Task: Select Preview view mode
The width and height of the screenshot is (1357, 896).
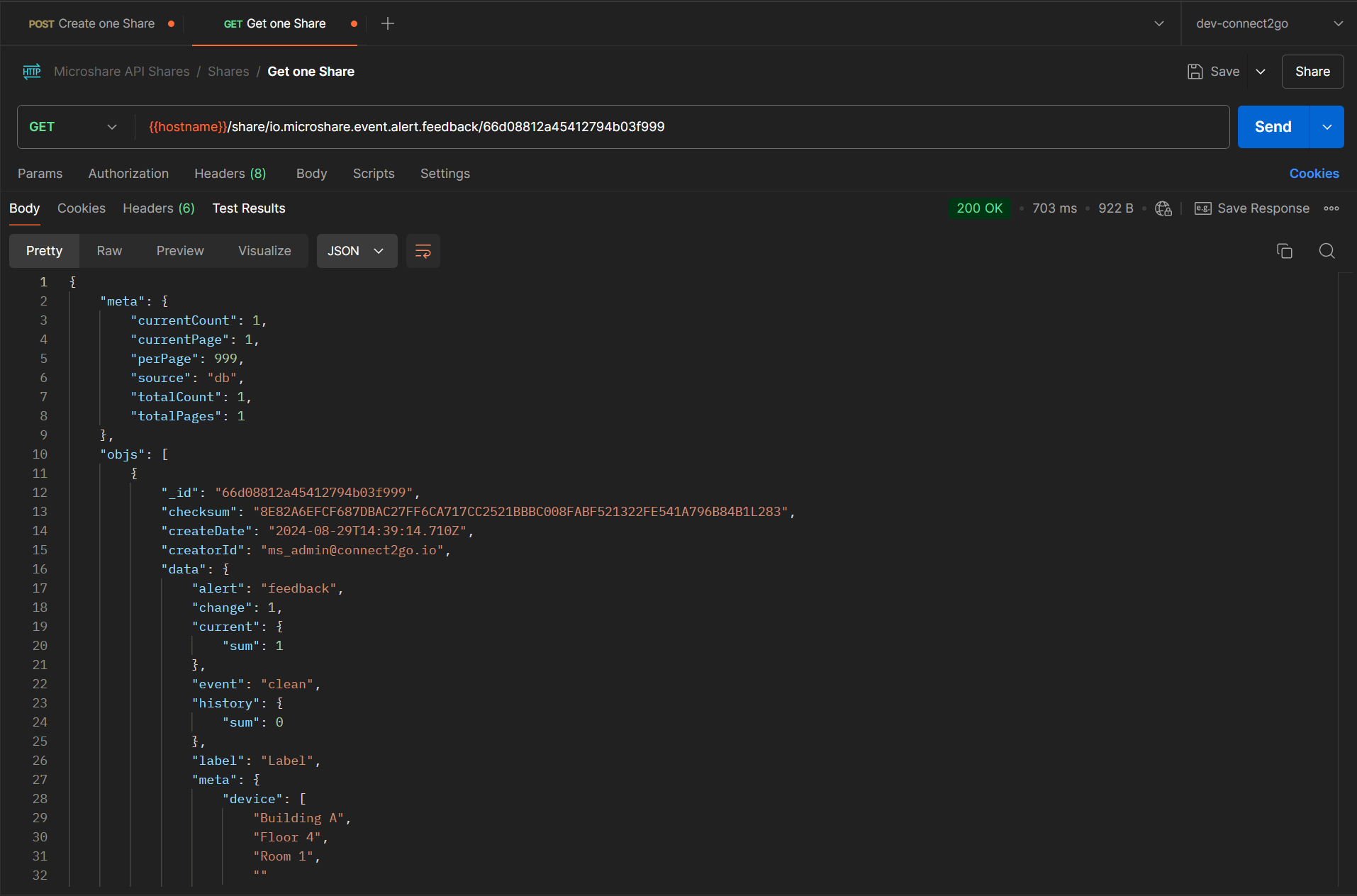Action: pos(180,251)
